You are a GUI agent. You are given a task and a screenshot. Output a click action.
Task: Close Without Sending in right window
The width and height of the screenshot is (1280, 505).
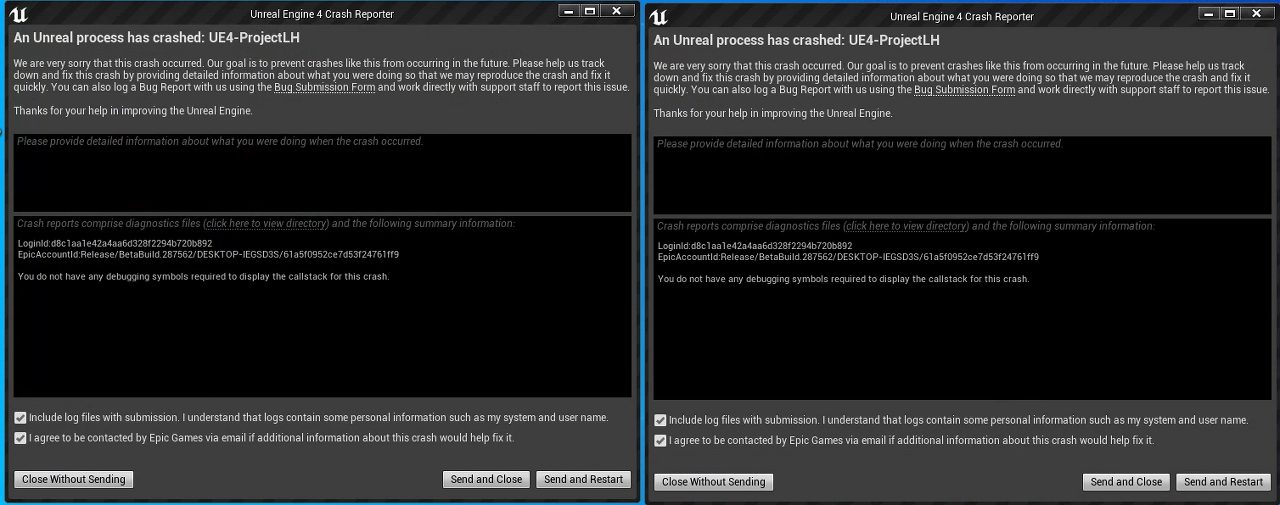coord(714,481)
